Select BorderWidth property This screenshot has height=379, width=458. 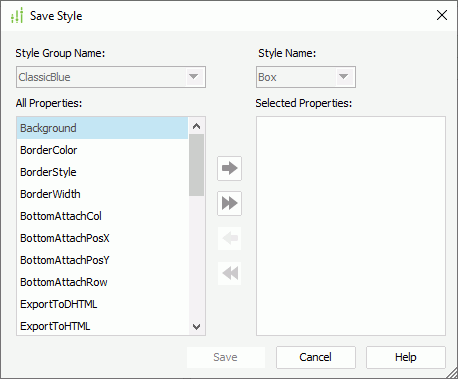click(x=102, y=194)
